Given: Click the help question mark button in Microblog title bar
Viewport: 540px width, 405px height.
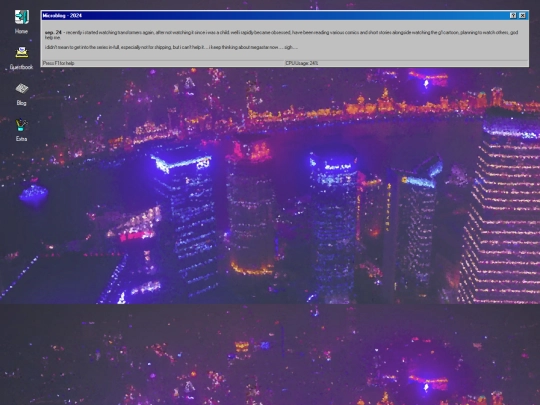Looking at the screenshot, I should pyautogui.click(x=513, y=15).
